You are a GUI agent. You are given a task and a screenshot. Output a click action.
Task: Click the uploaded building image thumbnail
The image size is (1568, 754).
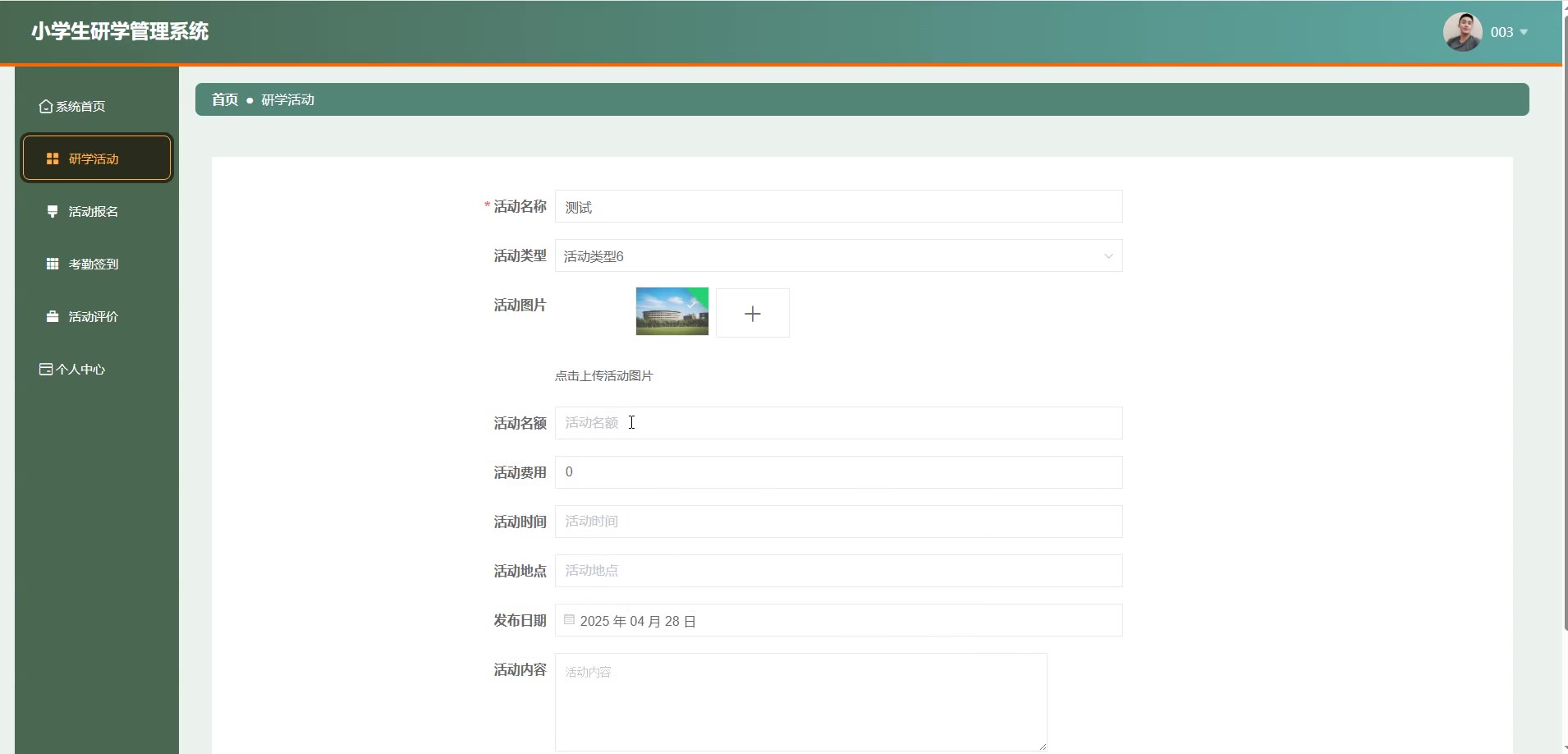point(672,311)
